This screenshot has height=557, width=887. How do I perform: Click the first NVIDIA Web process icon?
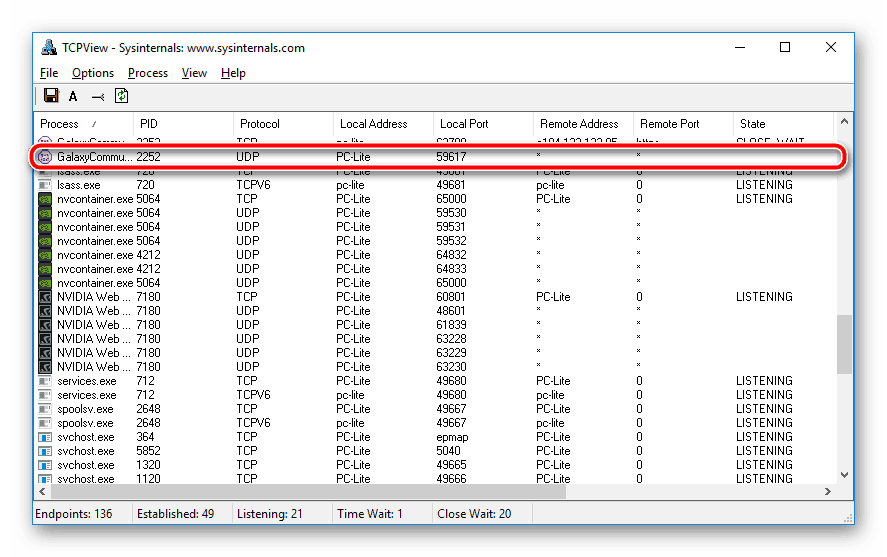point(44,297)
